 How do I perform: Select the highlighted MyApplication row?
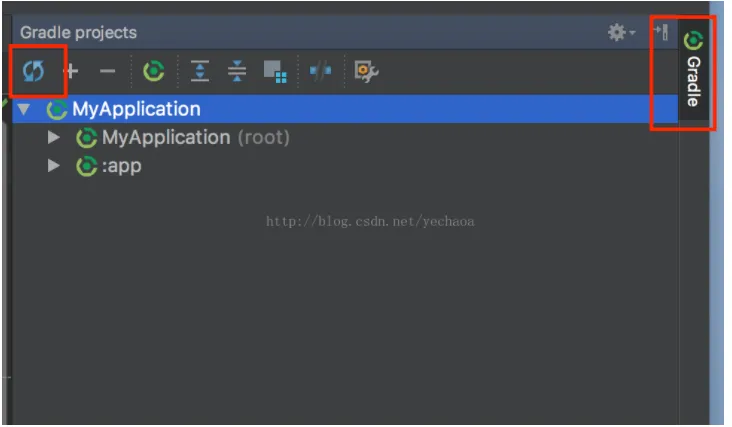pyautogui.click(x=345, y=109)
